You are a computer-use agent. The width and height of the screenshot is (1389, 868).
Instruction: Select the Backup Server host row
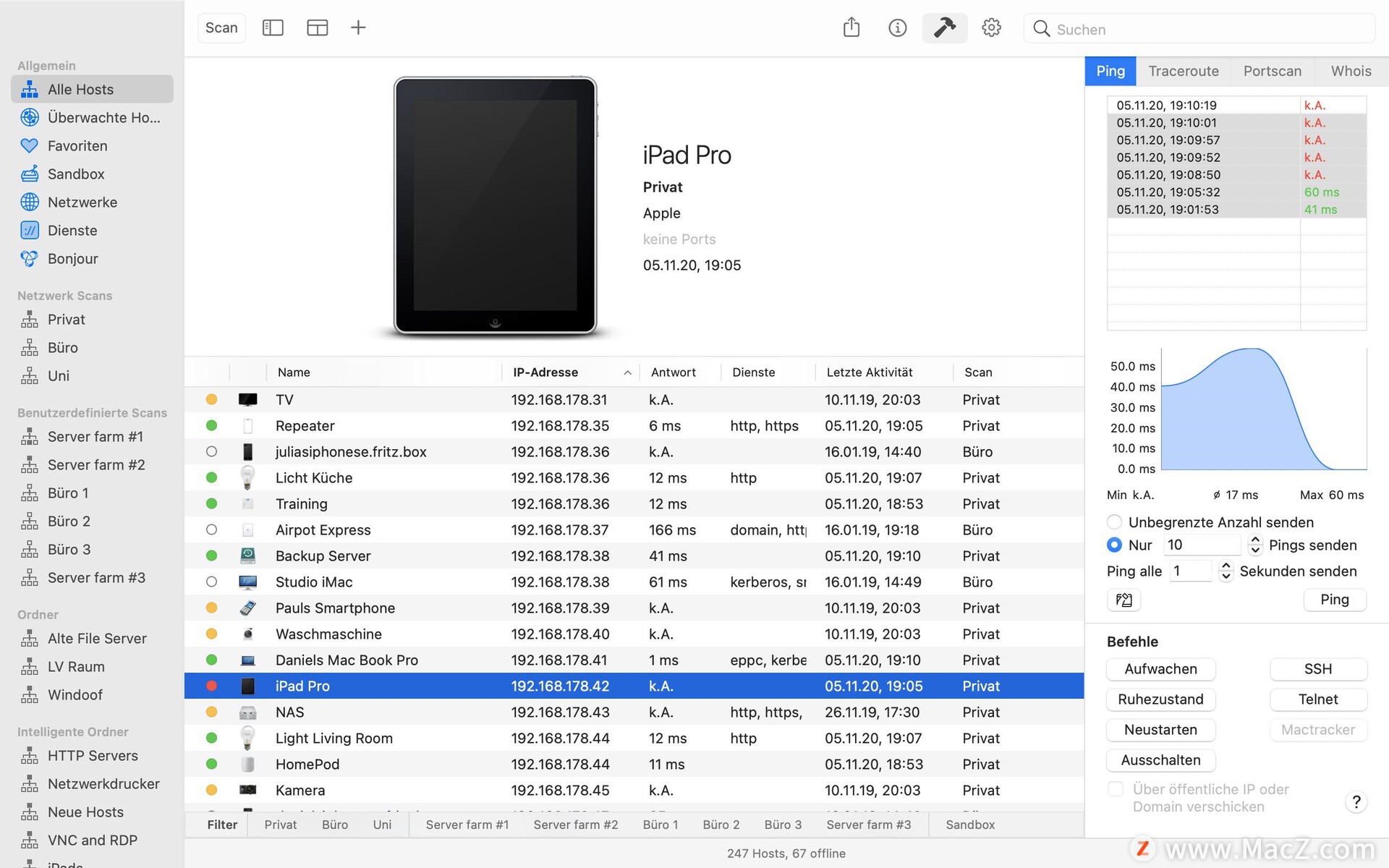coord(634,556)
